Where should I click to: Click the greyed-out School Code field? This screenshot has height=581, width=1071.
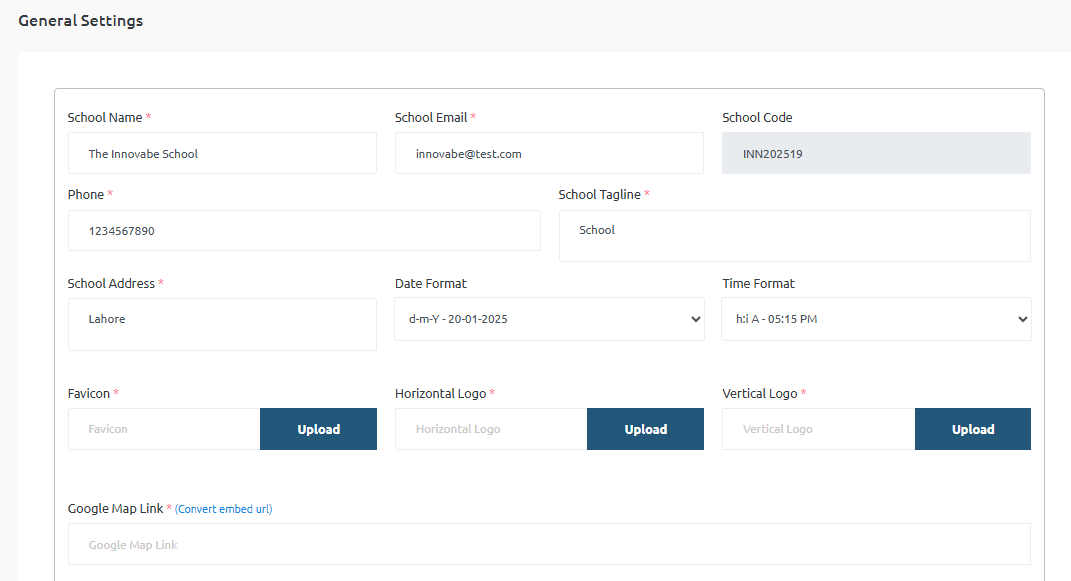tap(876, 154)
